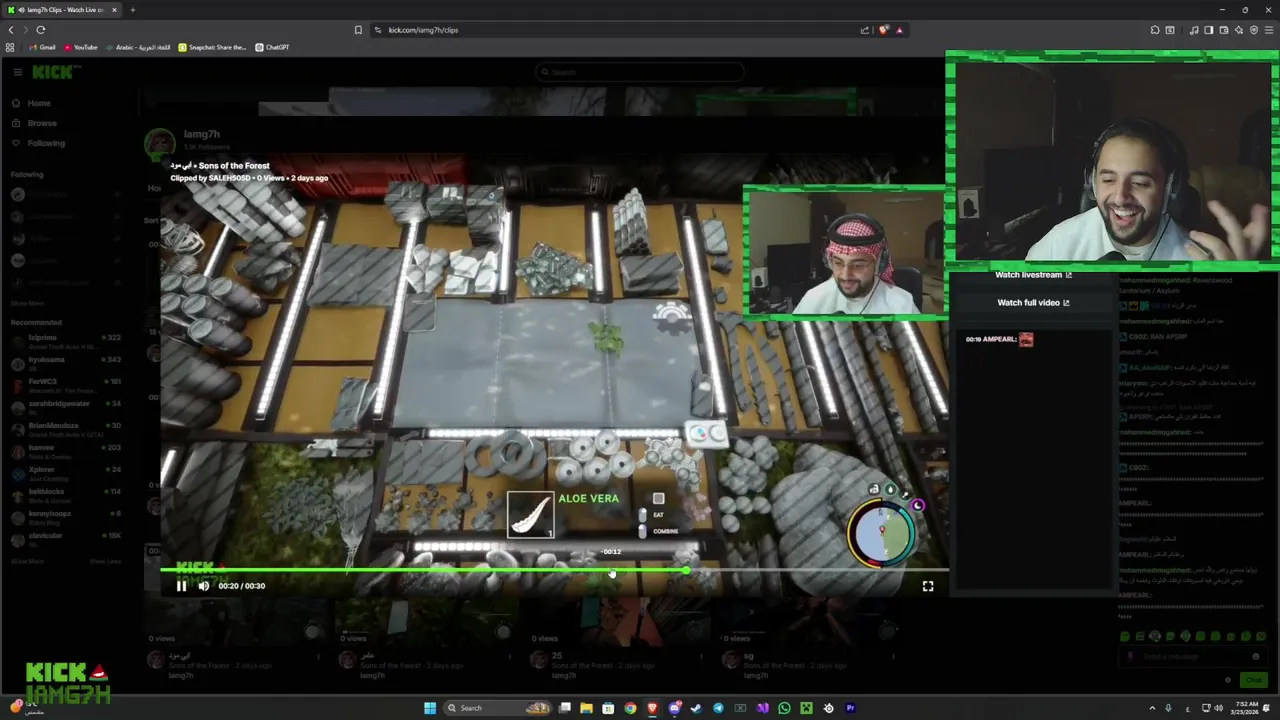The image size is (1280, 720).
Task: Open the ChatGPT bookmark
Action: (x=272, y=47)
